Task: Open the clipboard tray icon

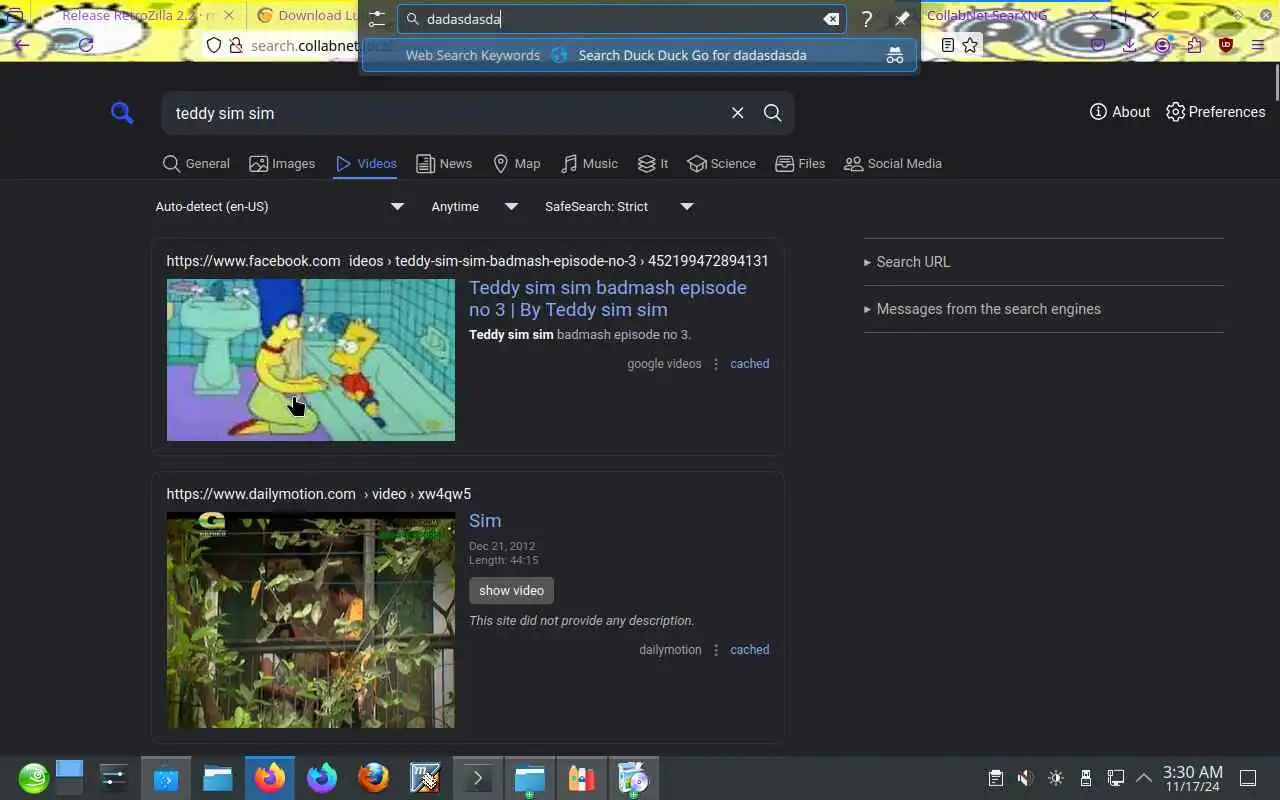Action: pos(995,778)
